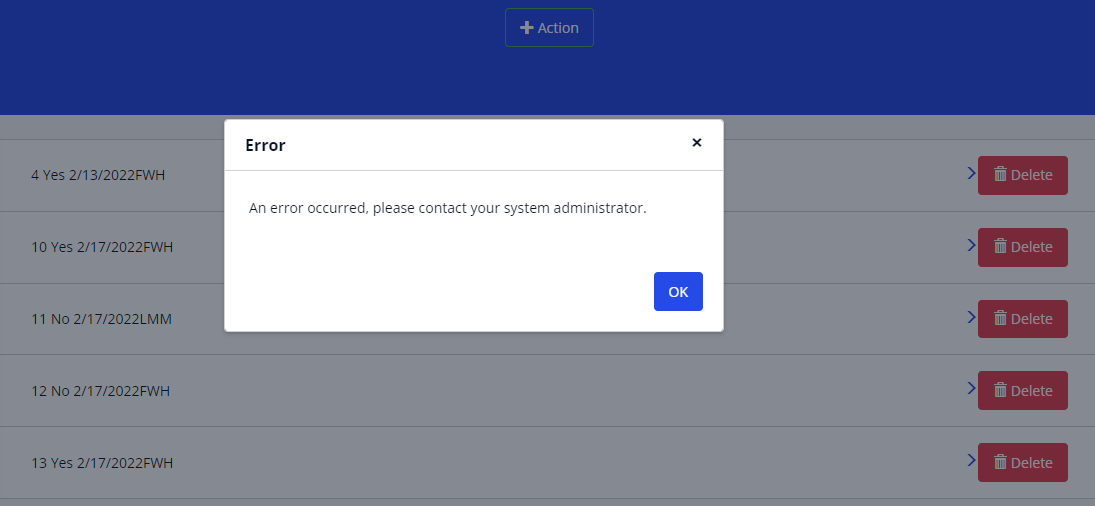
Task: Open row 12 details via chevron
Action: coord(971,388)
